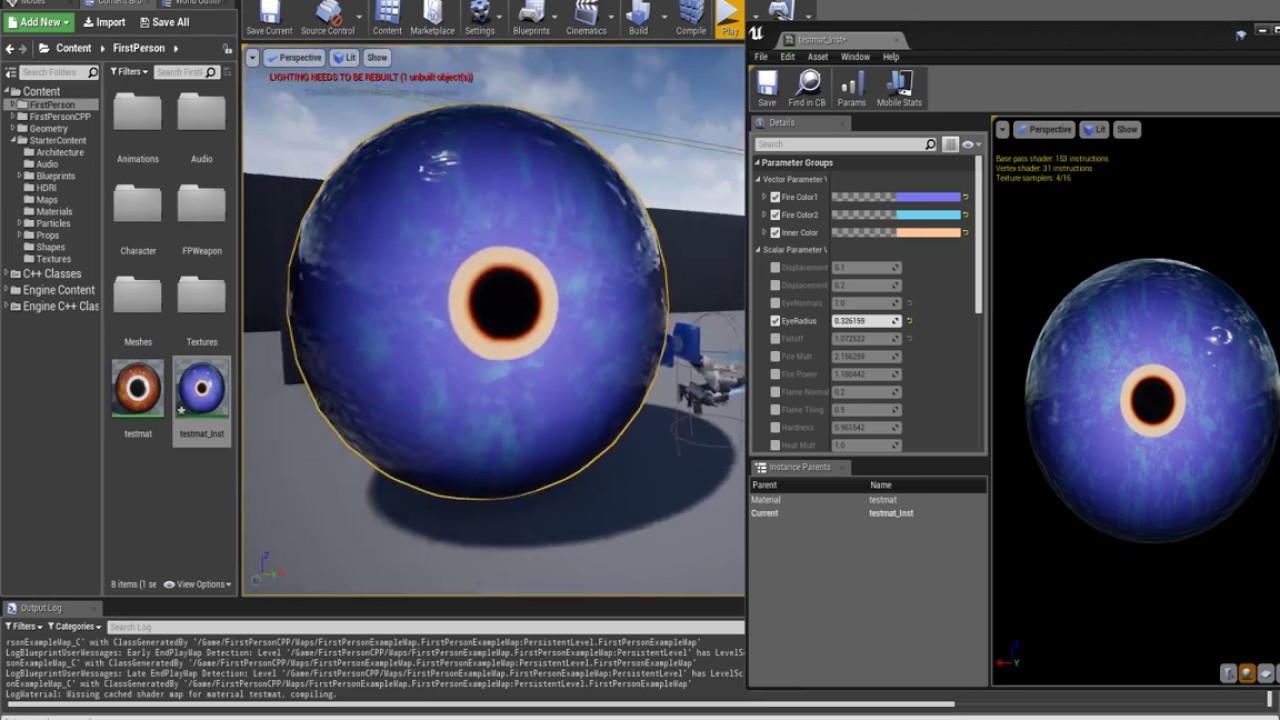Open the Edit menu in material editor

click(x=788, y=57)
